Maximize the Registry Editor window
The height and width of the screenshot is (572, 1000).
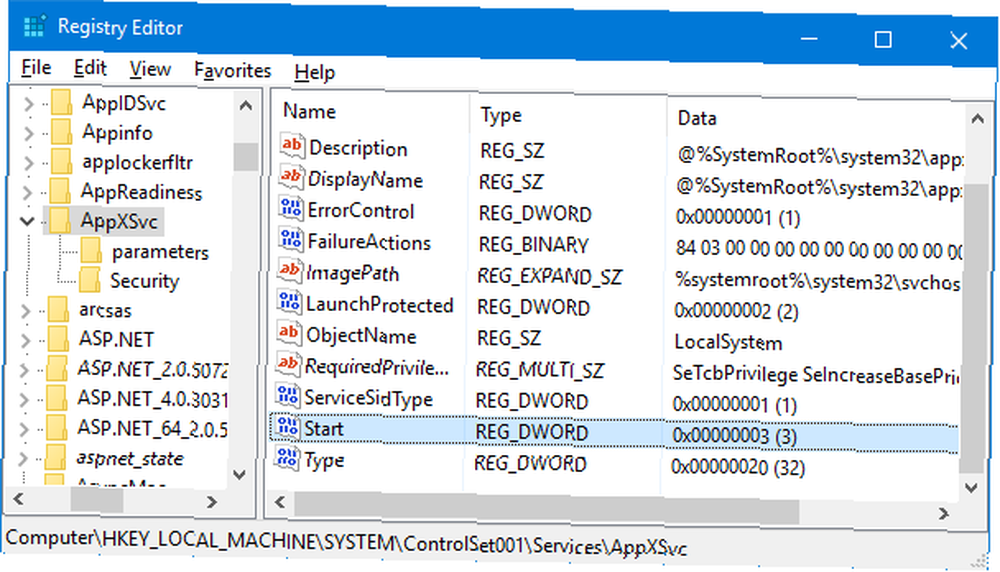click(x=883, y=40)
